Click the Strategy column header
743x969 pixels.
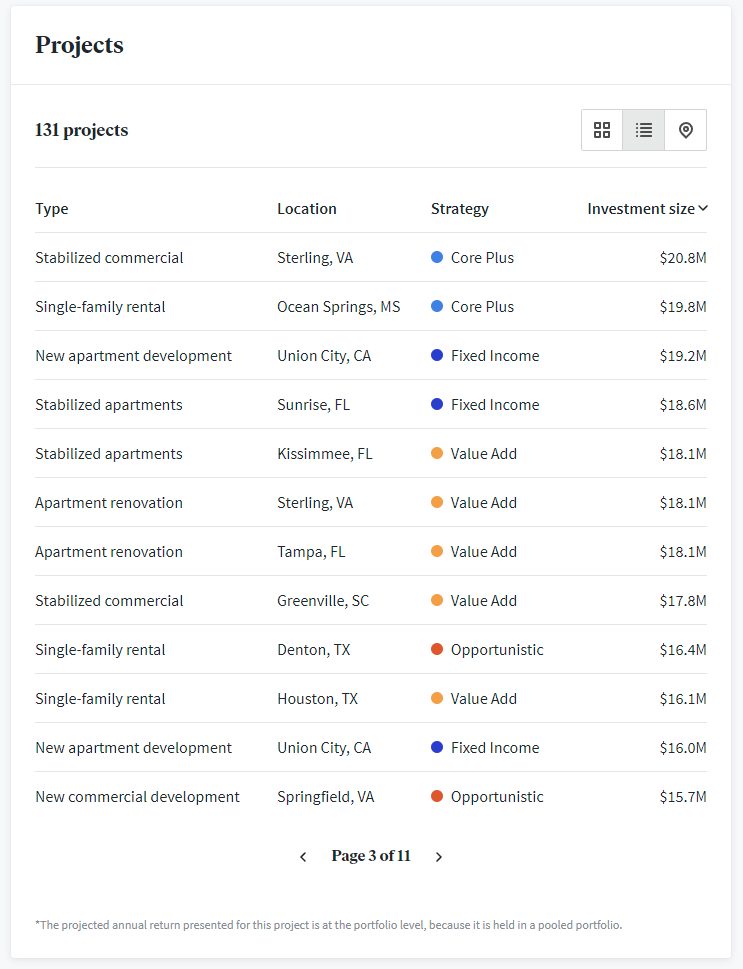459,208
